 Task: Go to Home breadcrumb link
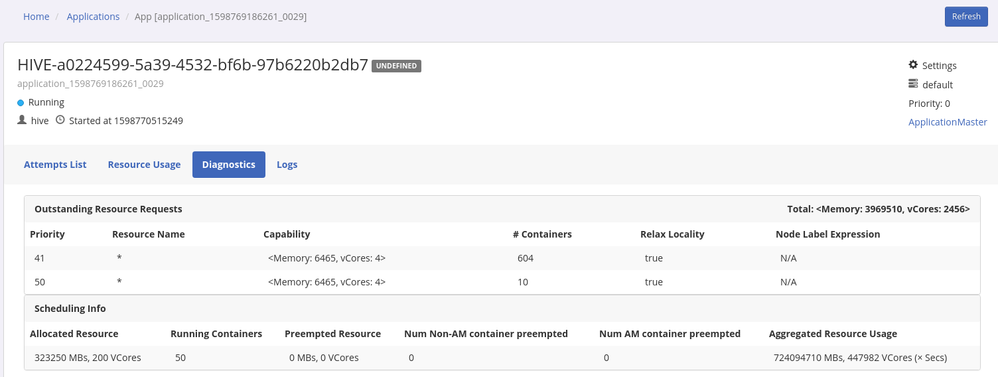(36, 17)
